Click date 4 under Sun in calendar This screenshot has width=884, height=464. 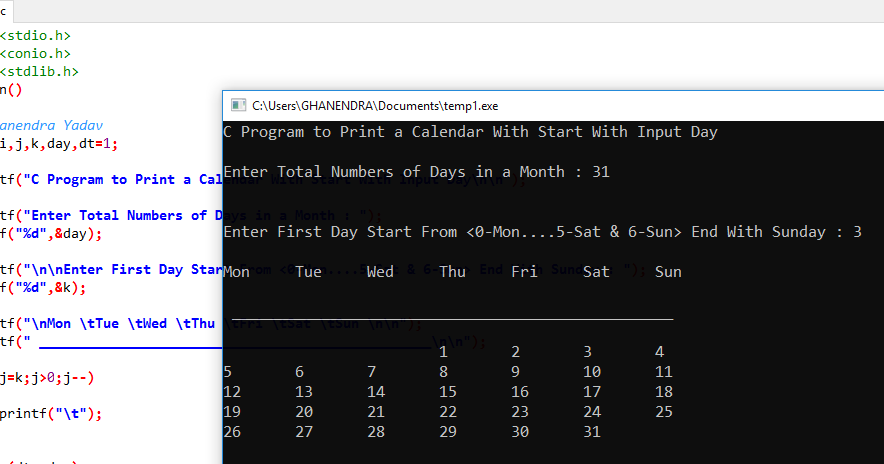(660, 352)
